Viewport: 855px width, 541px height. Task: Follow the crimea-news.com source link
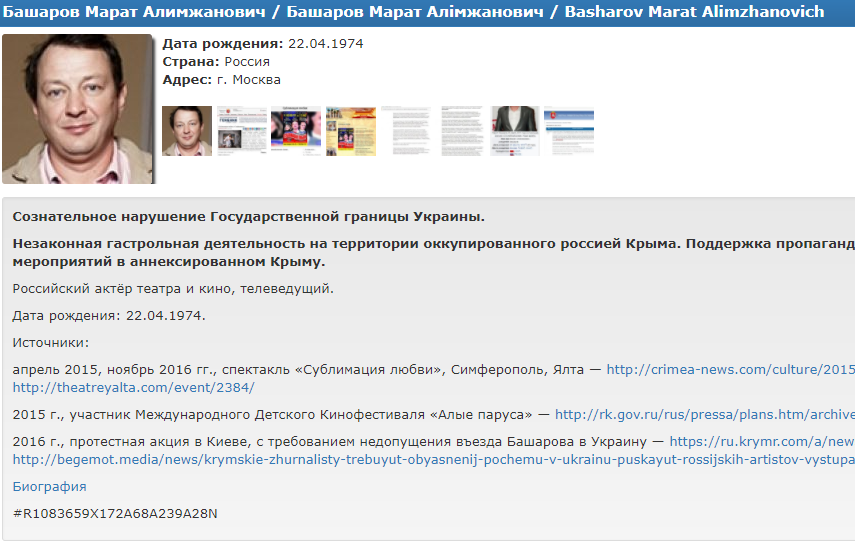[x=730, y=369]
